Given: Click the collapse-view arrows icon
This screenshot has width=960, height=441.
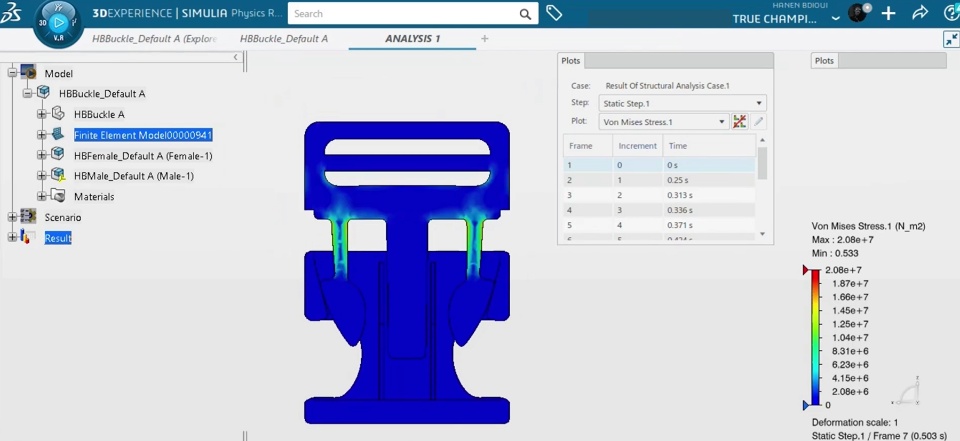Looking at the screenshot, I should (951, 39).
